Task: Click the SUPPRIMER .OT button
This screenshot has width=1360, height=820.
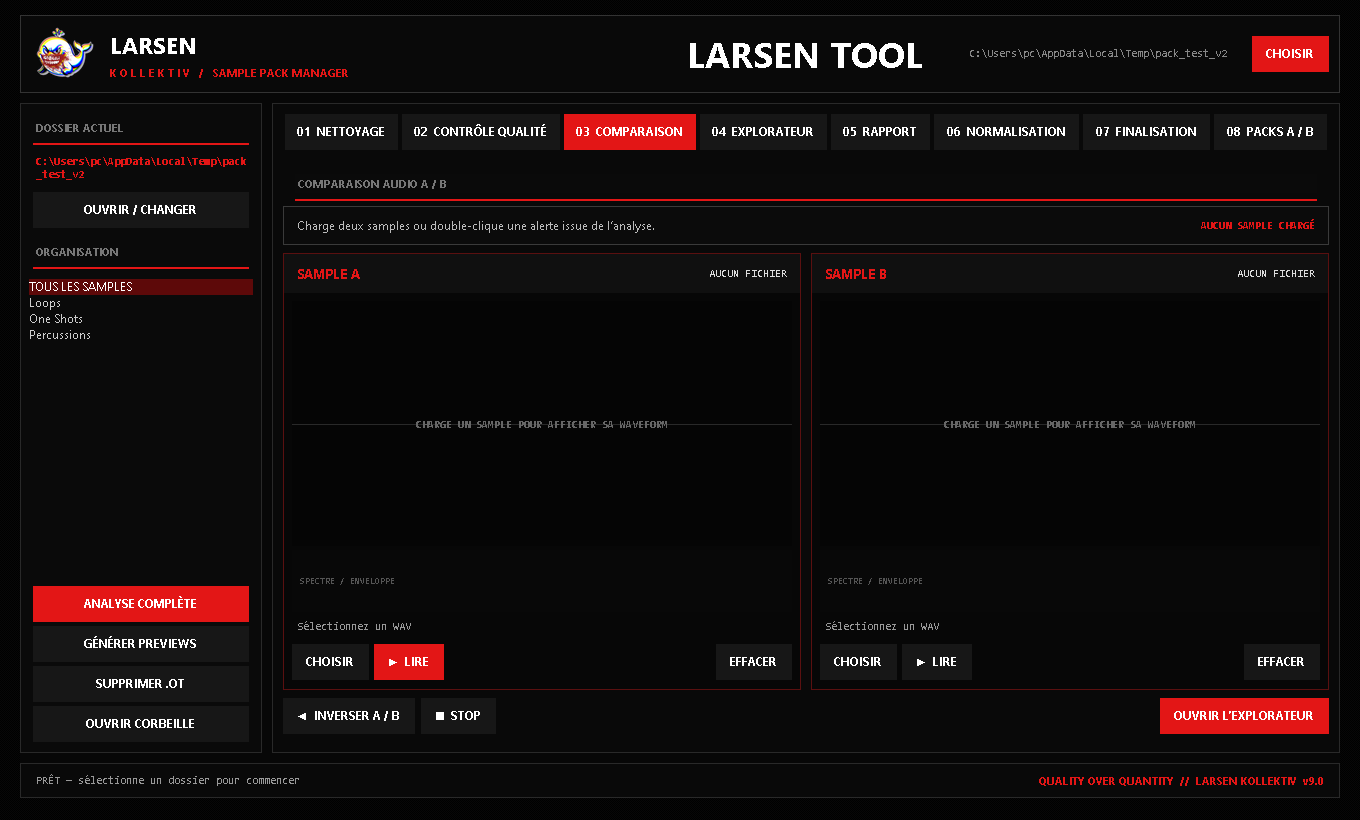Action: (141, 684)
